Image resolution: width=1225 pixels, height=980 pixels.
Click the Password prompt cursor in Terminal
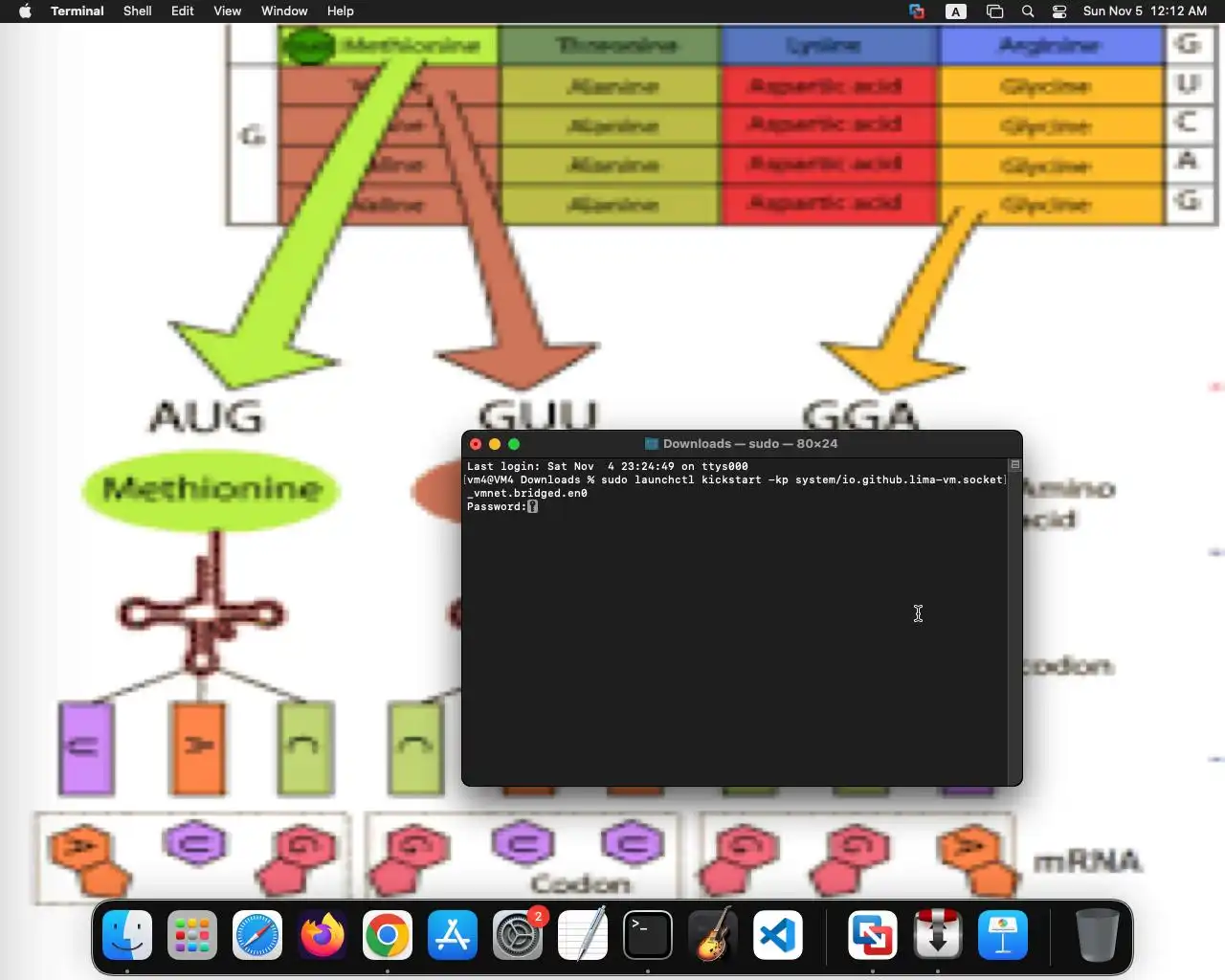coord(532,507)
